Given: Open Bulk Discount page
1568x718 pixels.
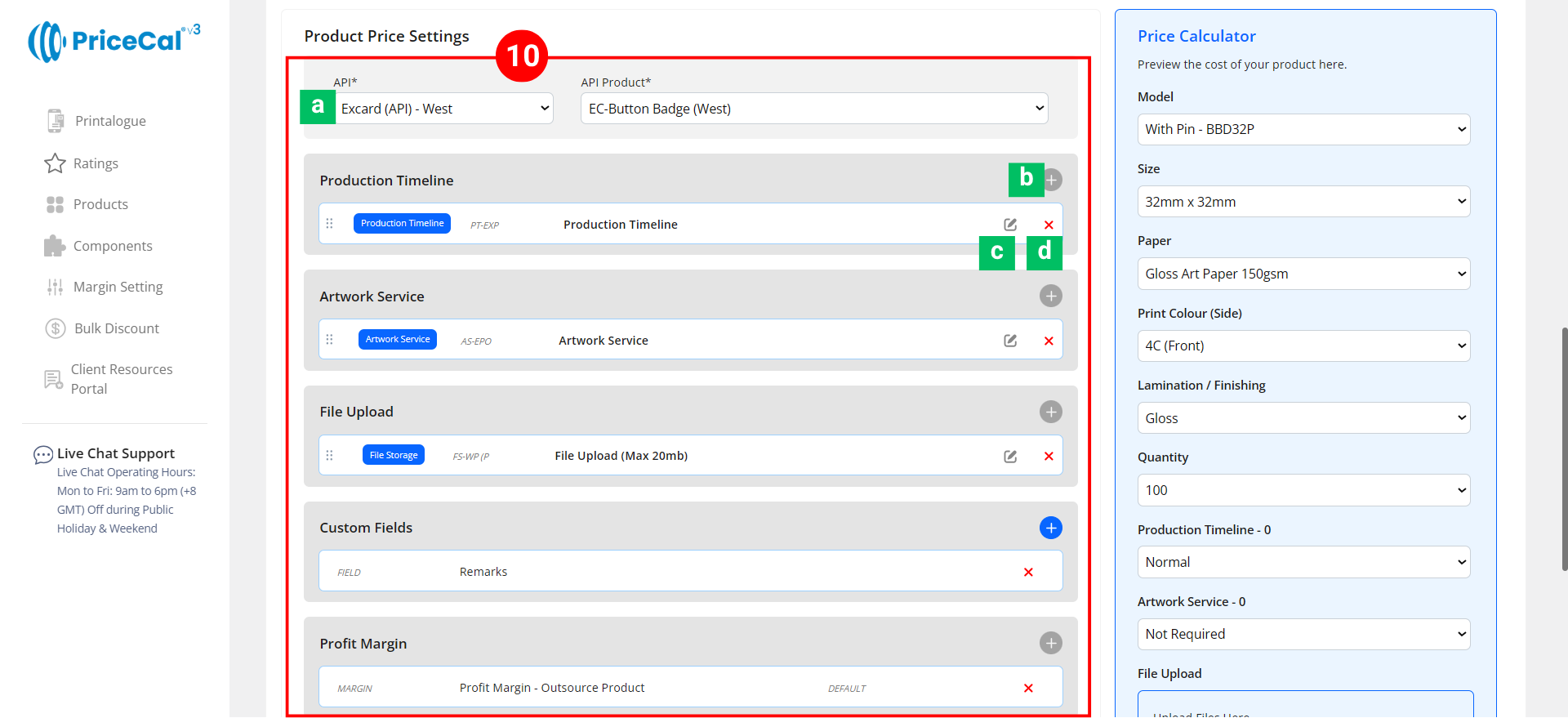Looking at the screenshot, I should point(116,328).
